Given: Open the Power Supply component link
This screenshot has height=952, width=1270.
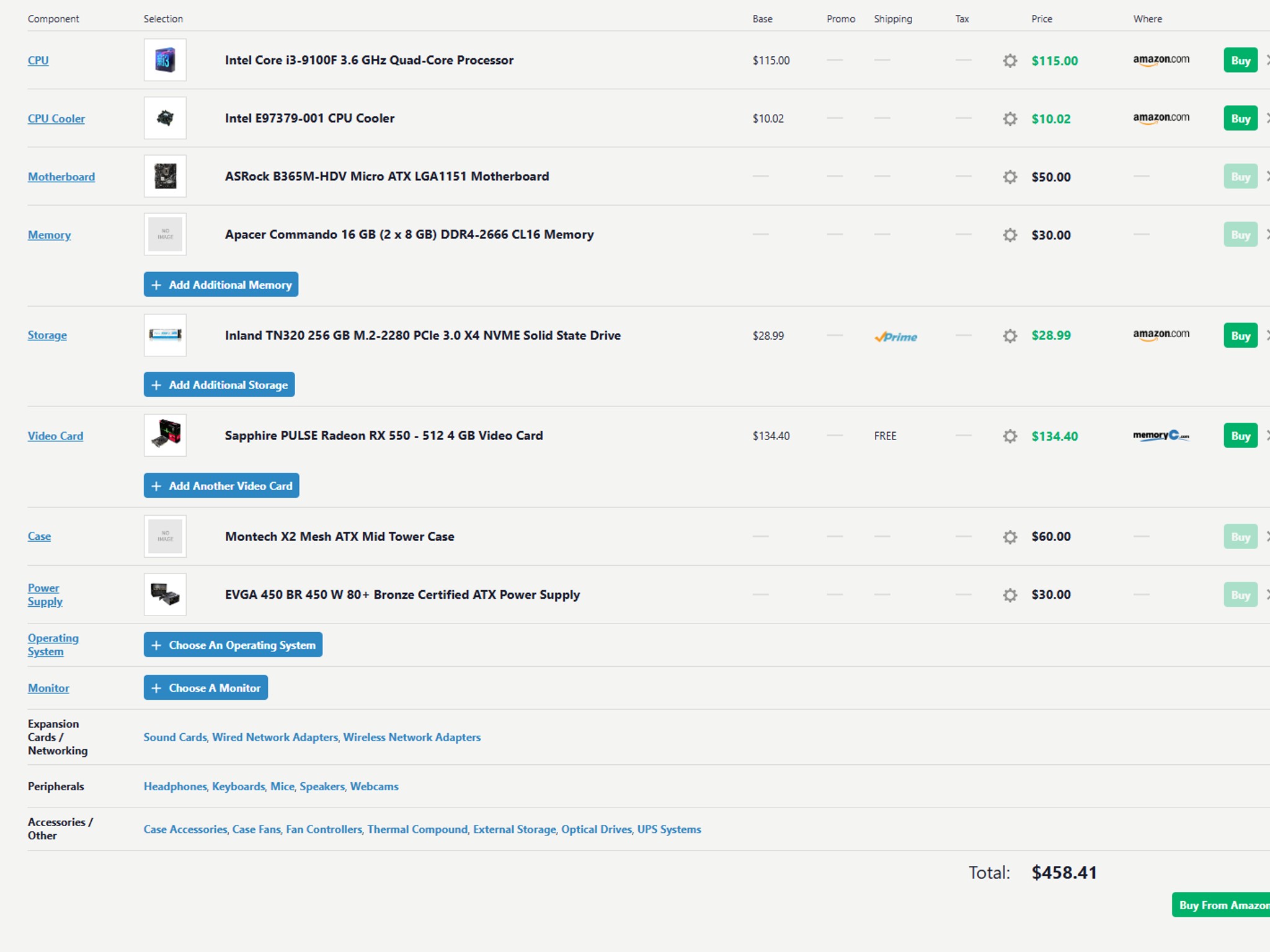Looking at the screenshot, I should tap(45, 594).
